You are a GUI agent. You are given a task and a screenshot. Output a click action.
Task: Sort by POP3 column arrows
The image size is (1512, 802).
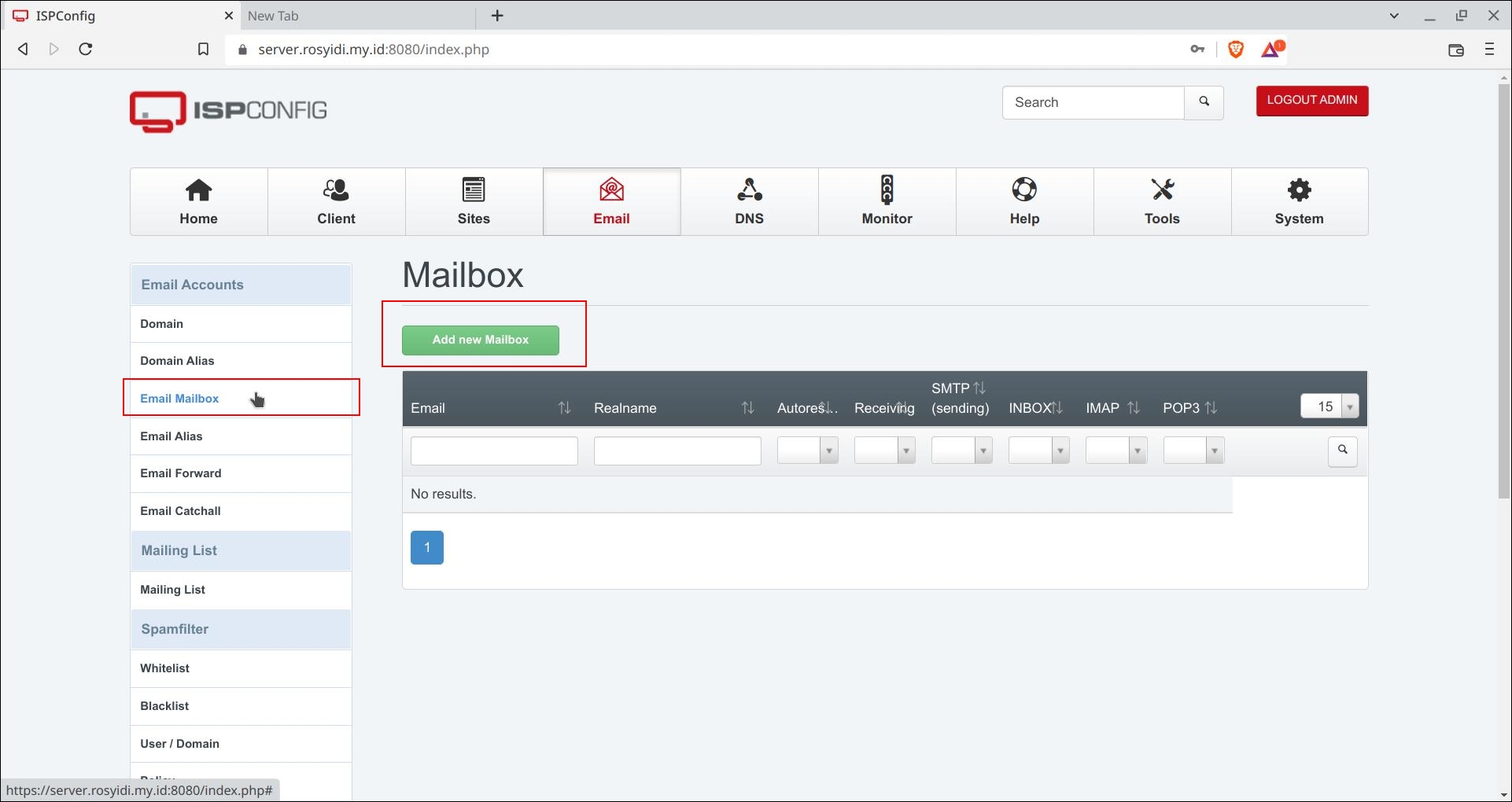click(x=1211, y=407)
